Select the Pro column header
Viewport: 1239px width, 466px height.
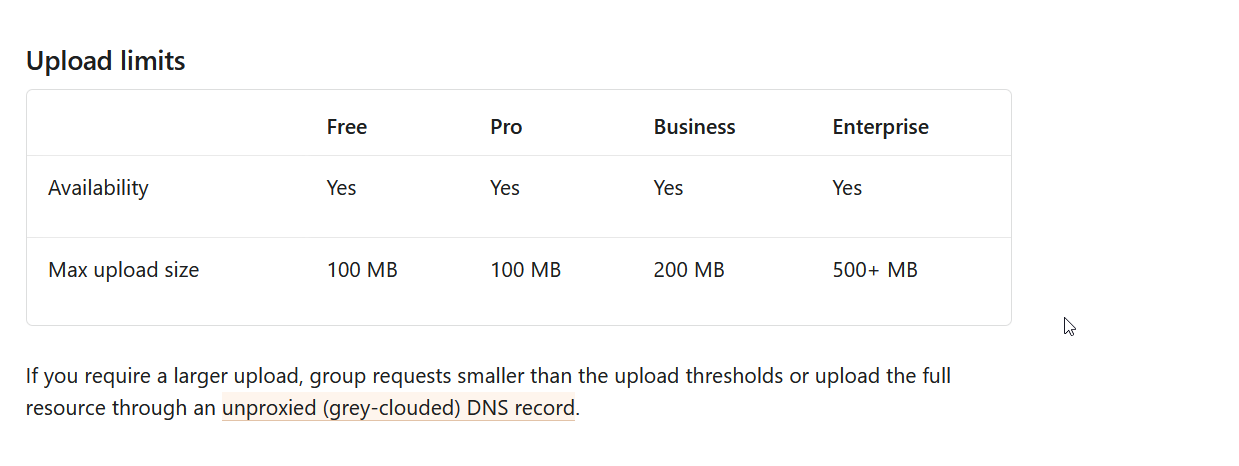pyautogui.click(x=506, y=127)
